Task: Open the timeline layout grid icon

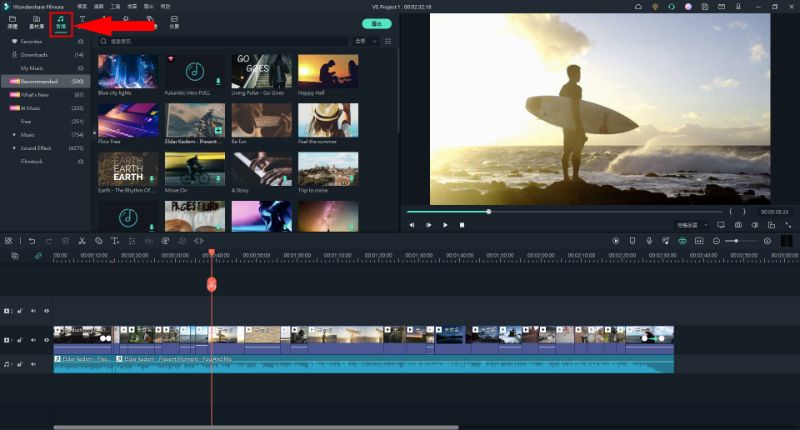Action: (x=8, y=241)
